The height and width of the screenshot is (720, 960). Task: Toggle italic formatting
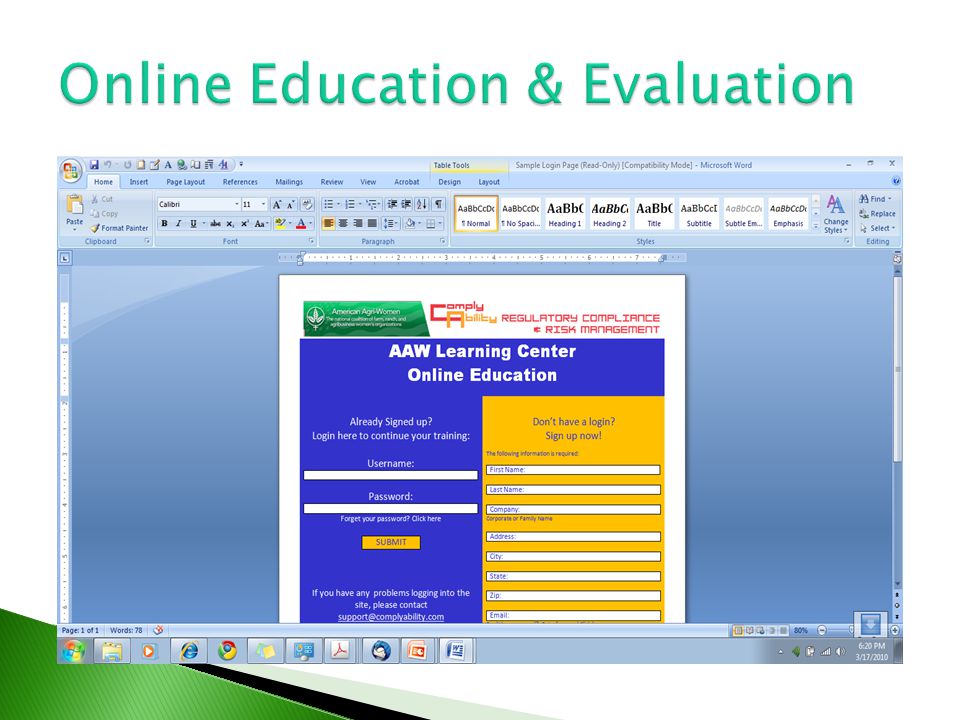[179, 224]
